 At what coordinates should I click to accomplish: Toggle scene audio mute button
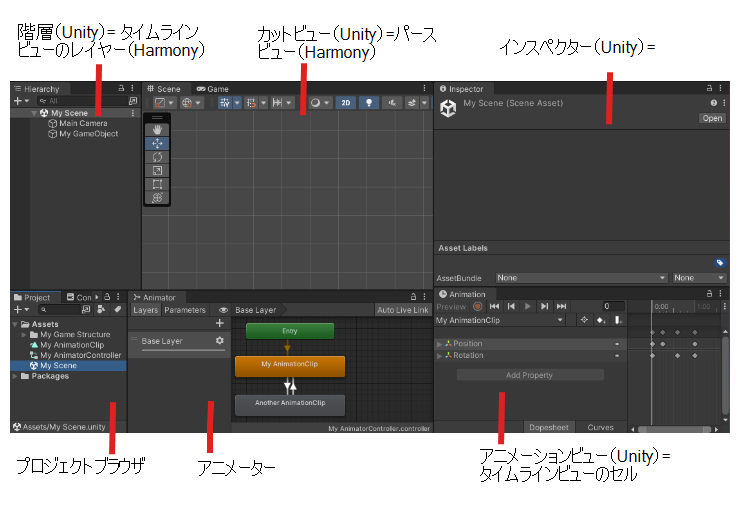tap(392, 103)
